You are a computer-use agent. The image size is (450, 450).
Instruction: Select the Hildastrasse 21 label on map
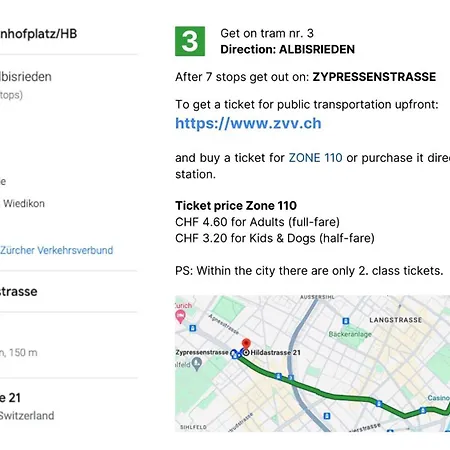[x=275, y=353]
